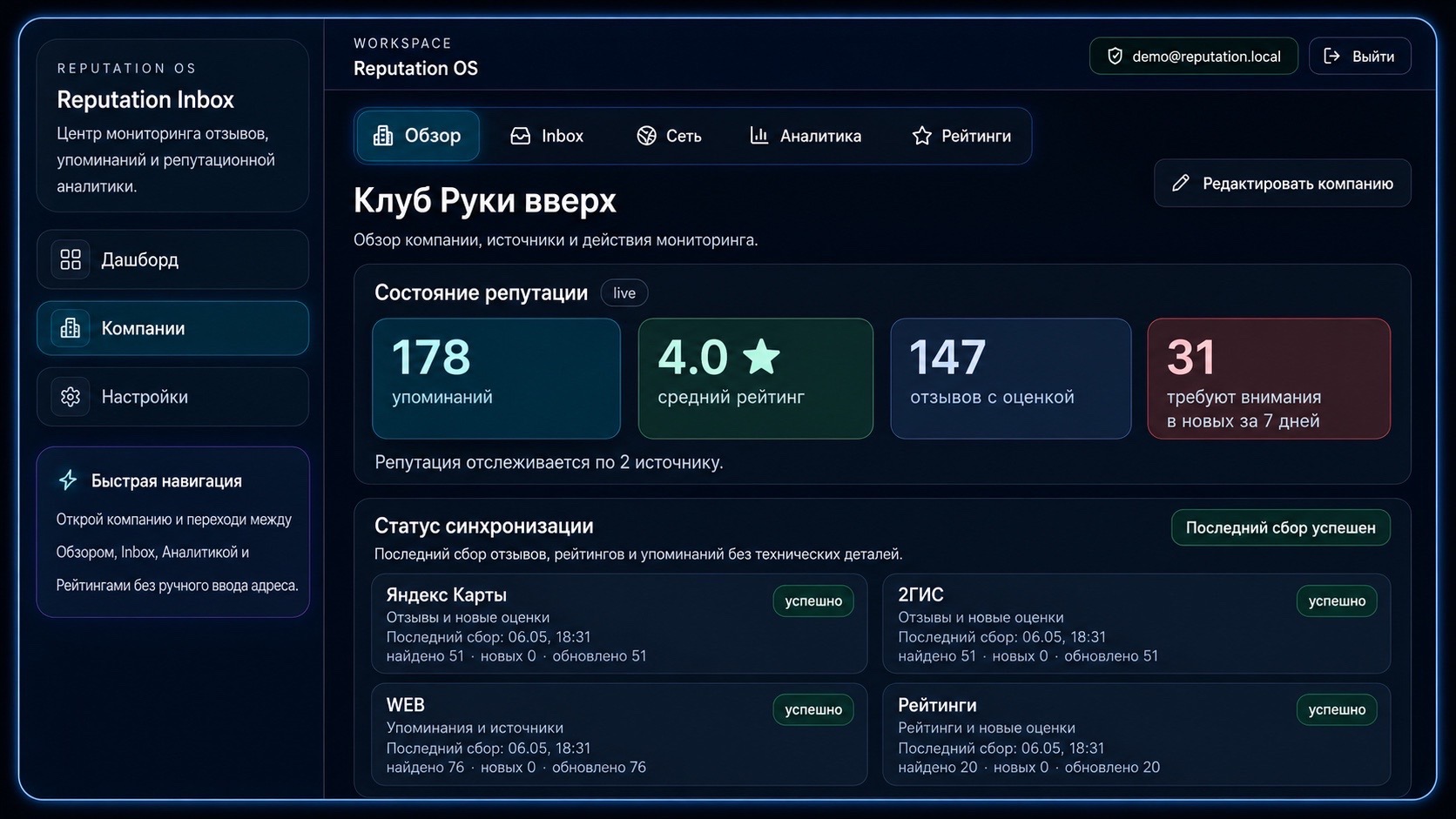Click the Состояние репутации heading
1456x819 pixels.
point(482,293)
